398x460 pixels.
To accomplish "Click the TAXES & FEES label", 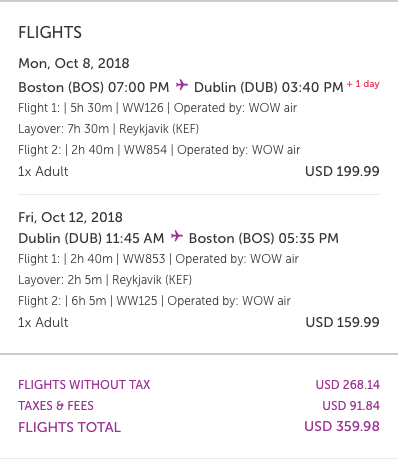I will 56,406.
